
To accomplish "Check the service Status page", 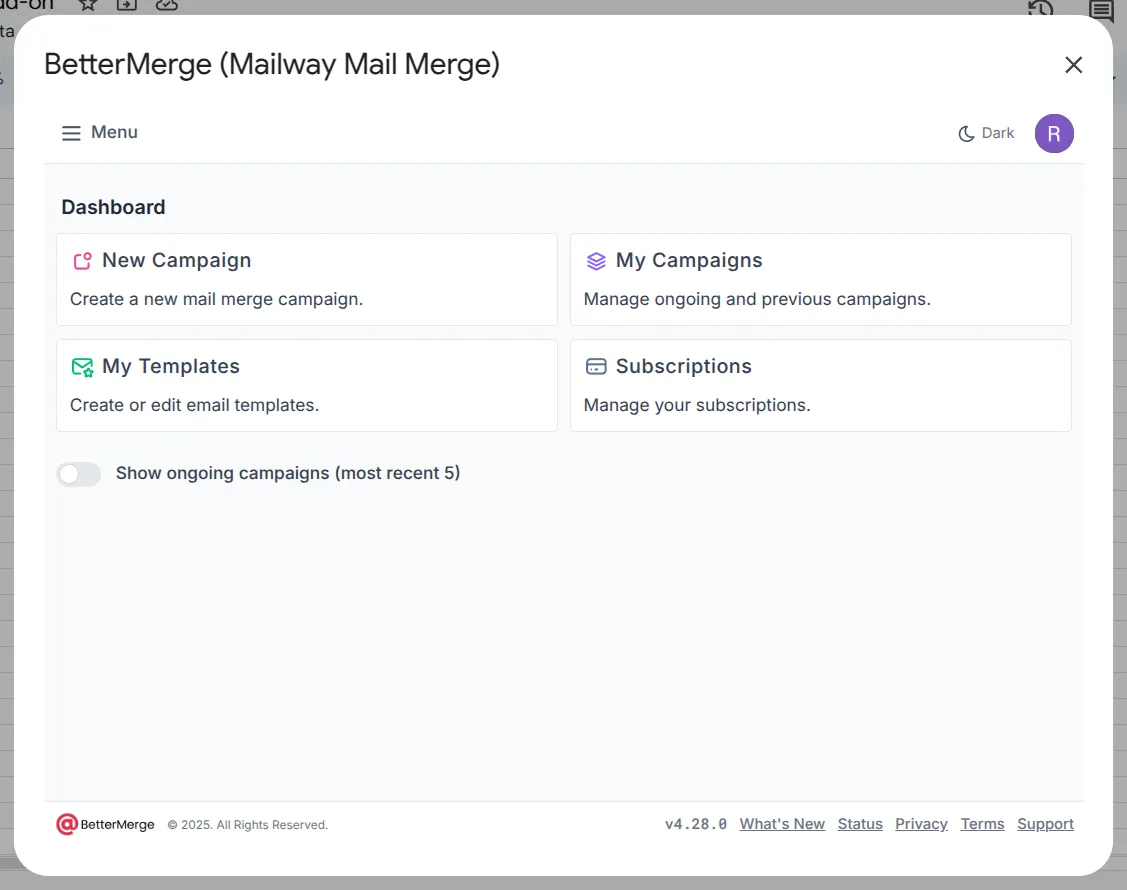I will click(860, 823).
